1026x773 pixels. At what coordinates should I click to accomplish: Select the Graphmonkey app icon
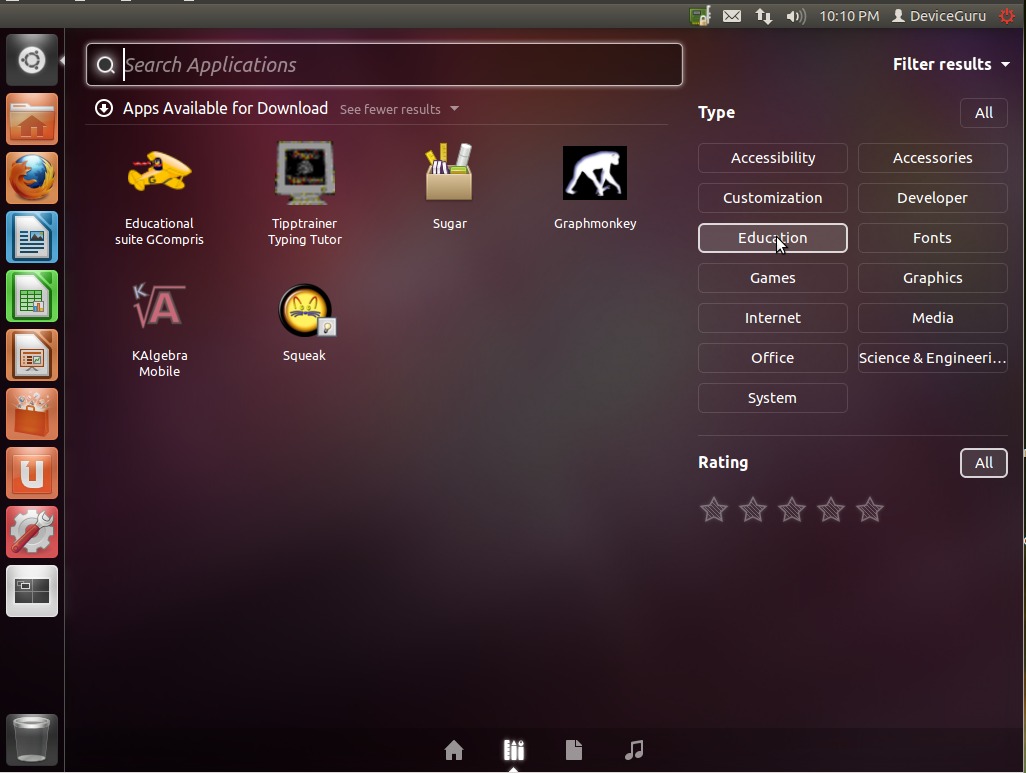click(x=595, y=173)
